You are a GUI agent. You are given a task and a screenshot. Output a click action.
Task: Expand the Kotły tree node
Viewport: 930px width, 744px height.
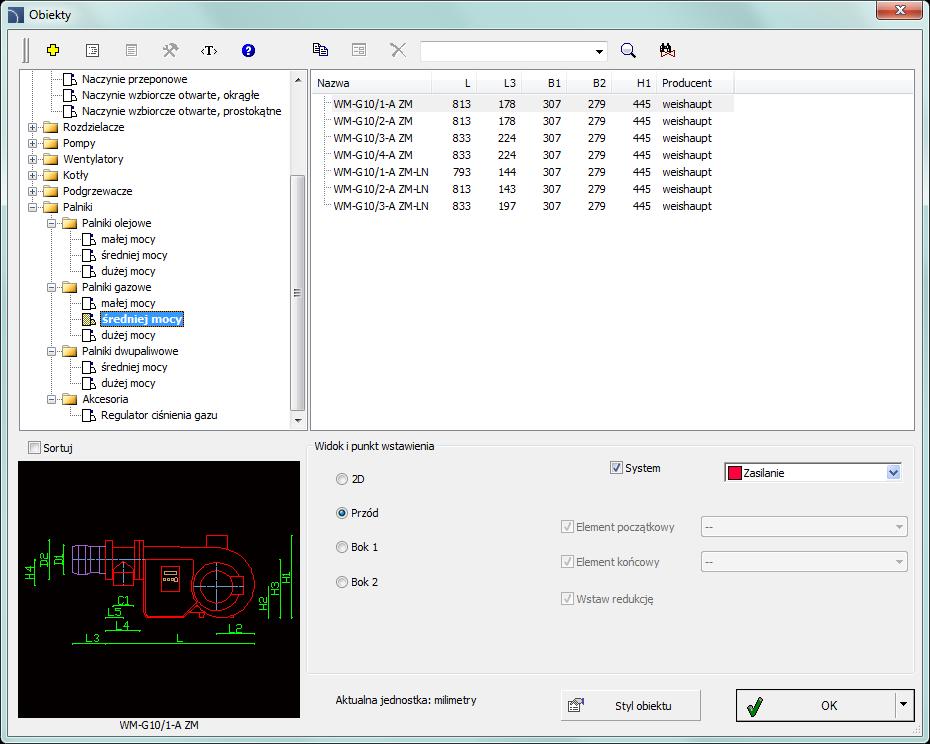coord(33,175)
